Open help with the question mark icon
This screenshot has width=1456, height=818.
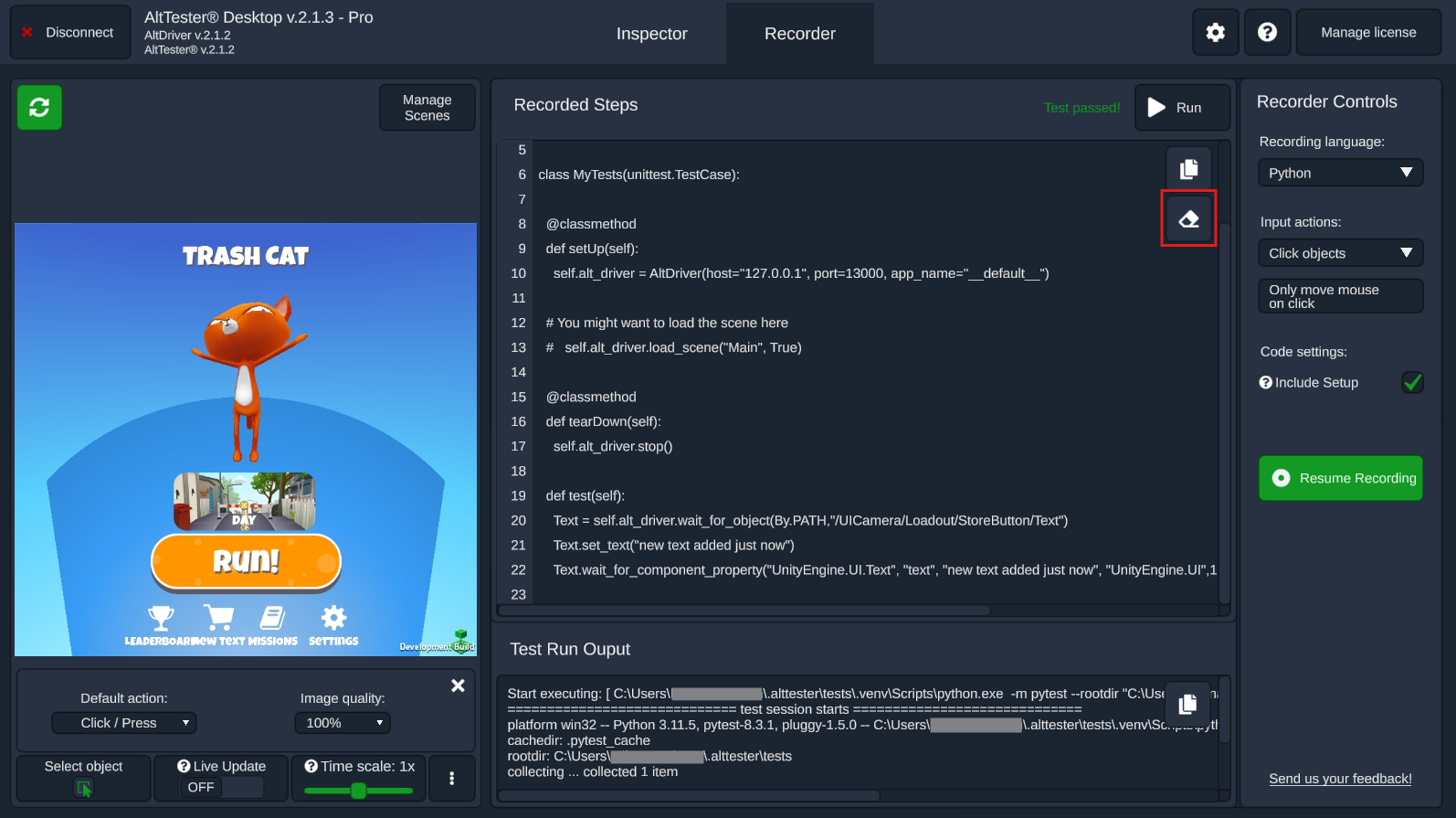[x=1267, y=33]
